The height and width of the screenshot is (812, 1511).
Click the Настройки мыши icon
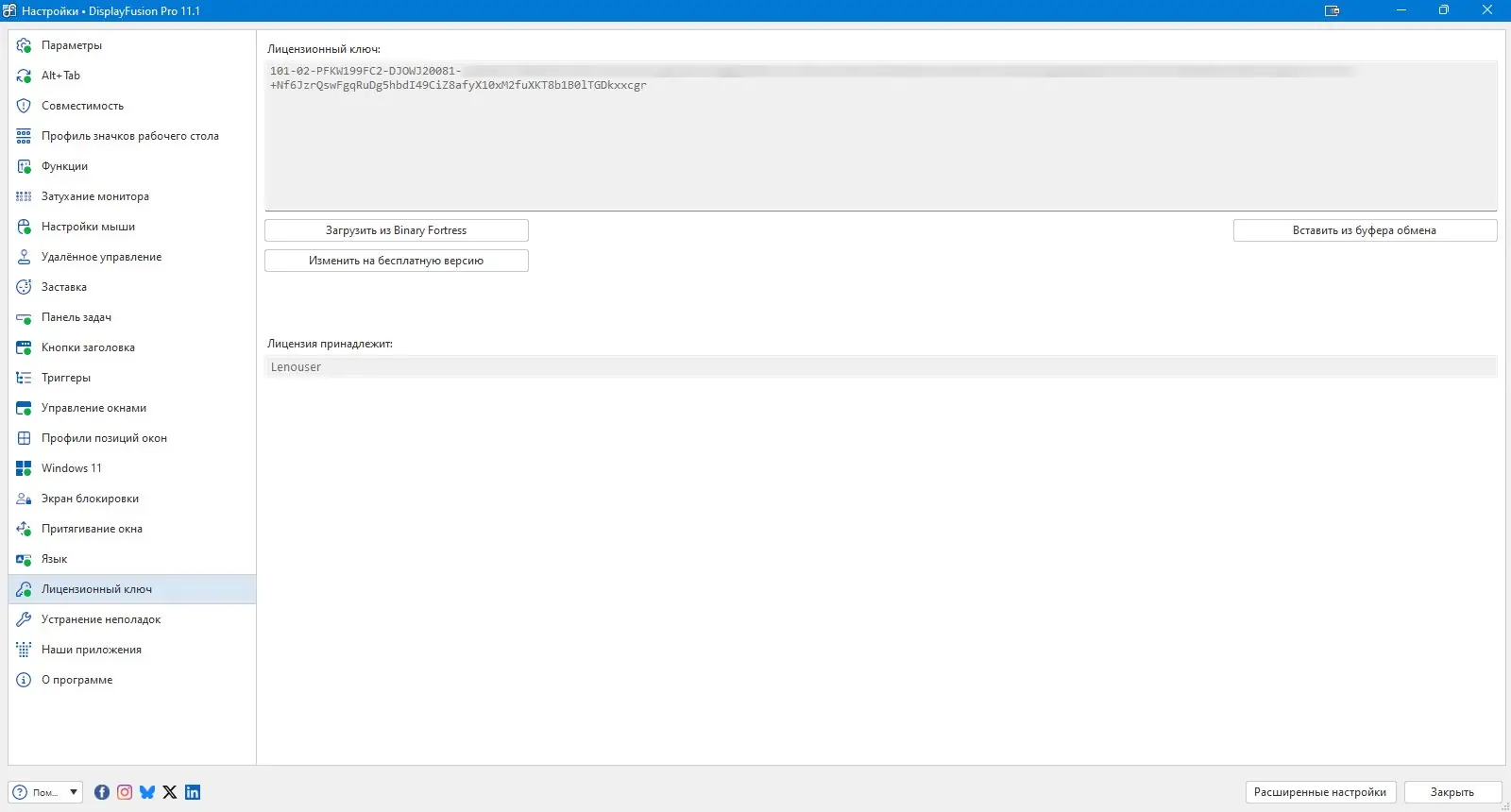click(x=24, y=227)
